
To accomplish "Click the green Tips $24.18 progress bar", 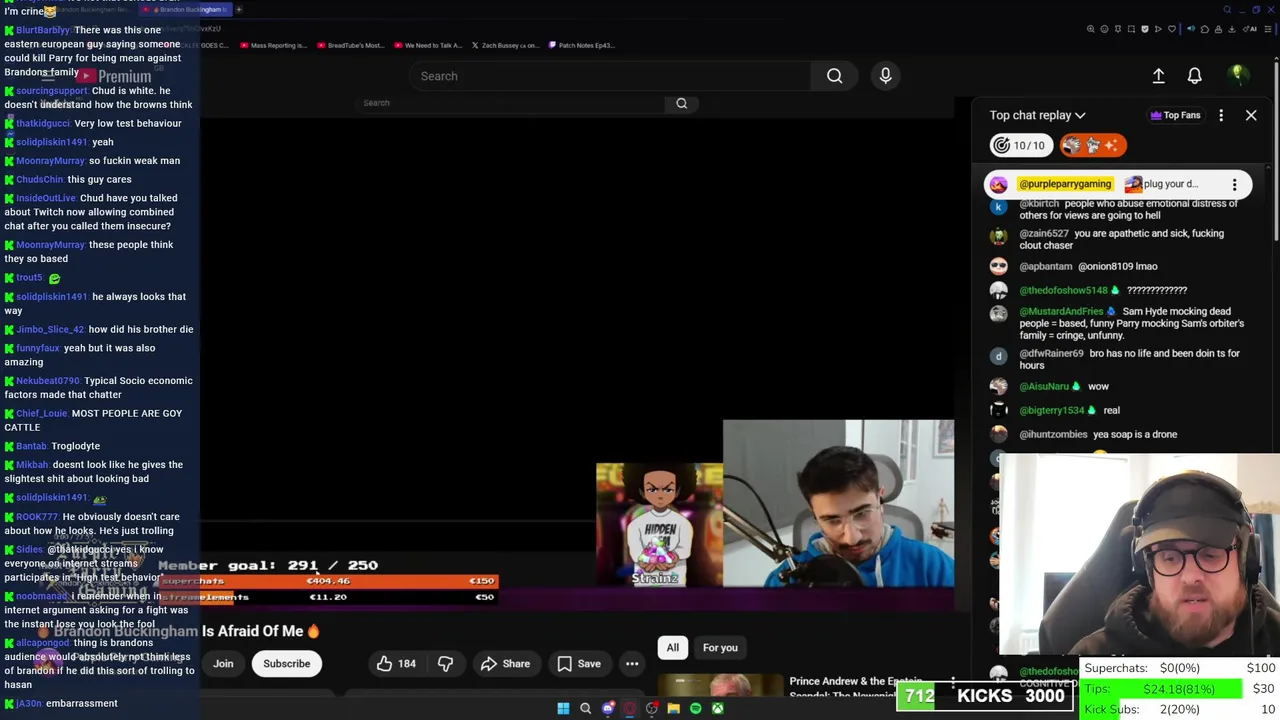I will (1162, 689).
